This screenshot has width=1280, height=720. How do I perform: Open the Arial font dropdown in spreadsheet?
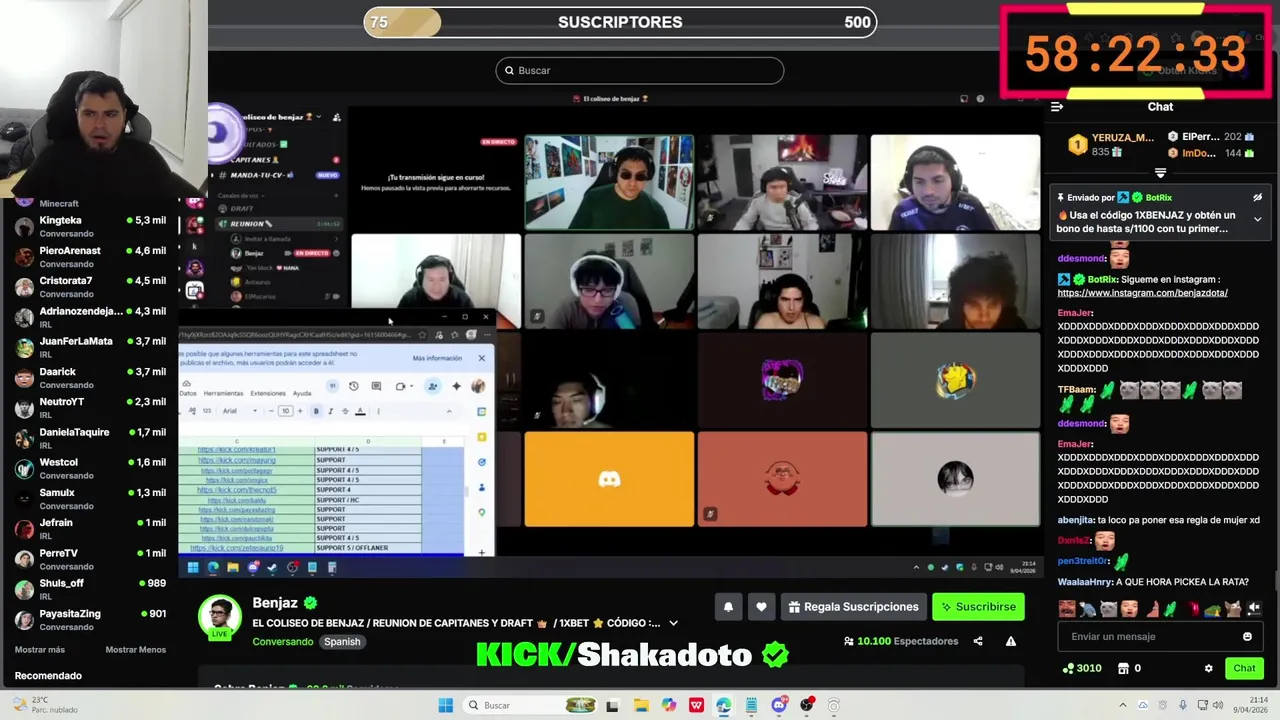click(240, 411)
